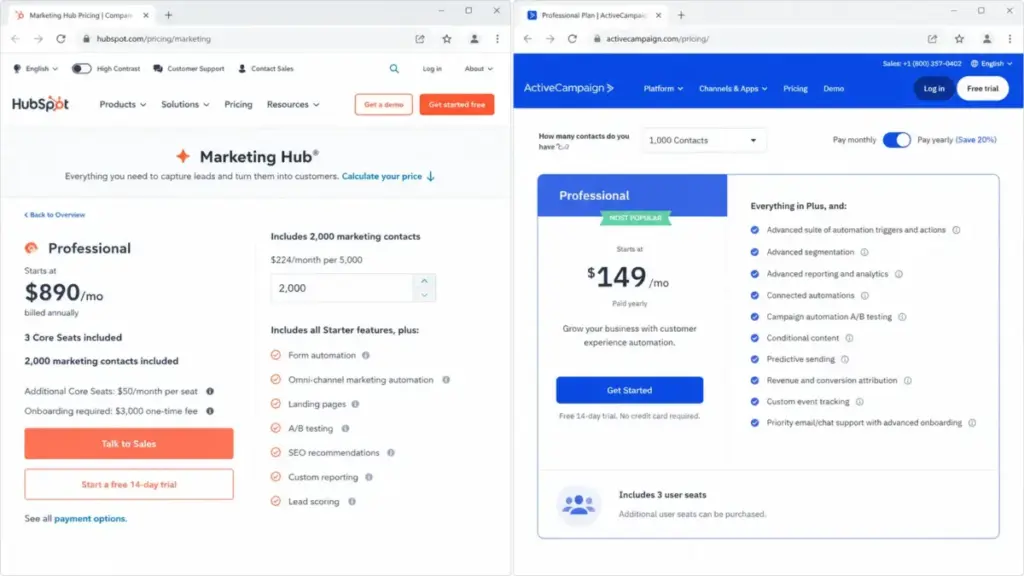Increase marketing contacts with up arrow
This screenshot has height=576, width=1024.
click(424, 281)
